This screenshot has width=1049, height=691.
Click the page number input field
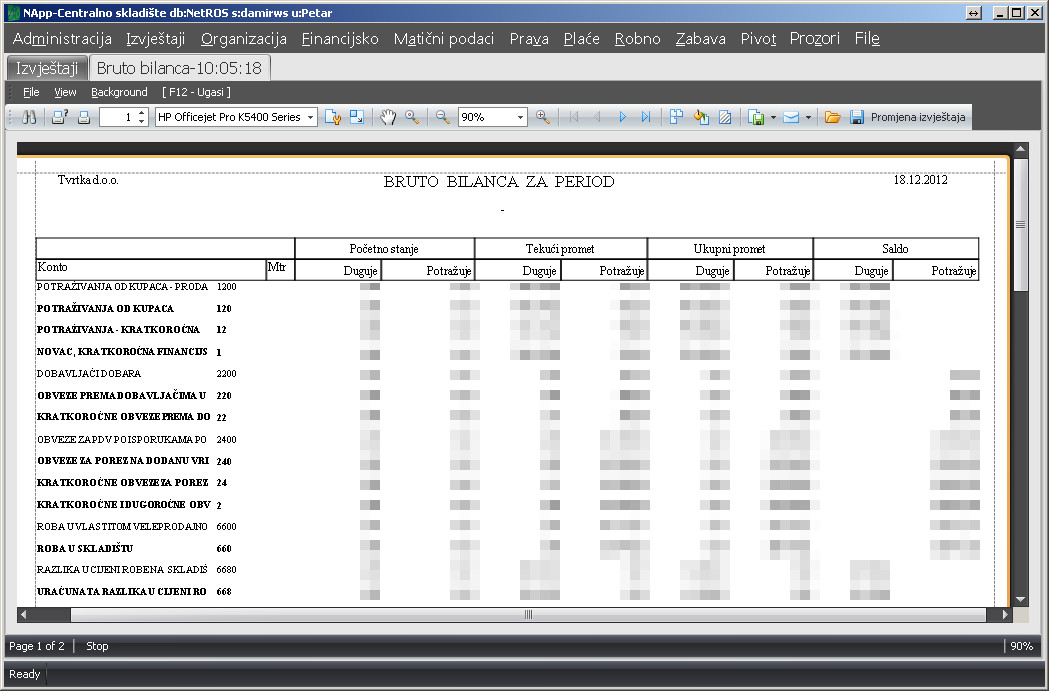[116, 117]
